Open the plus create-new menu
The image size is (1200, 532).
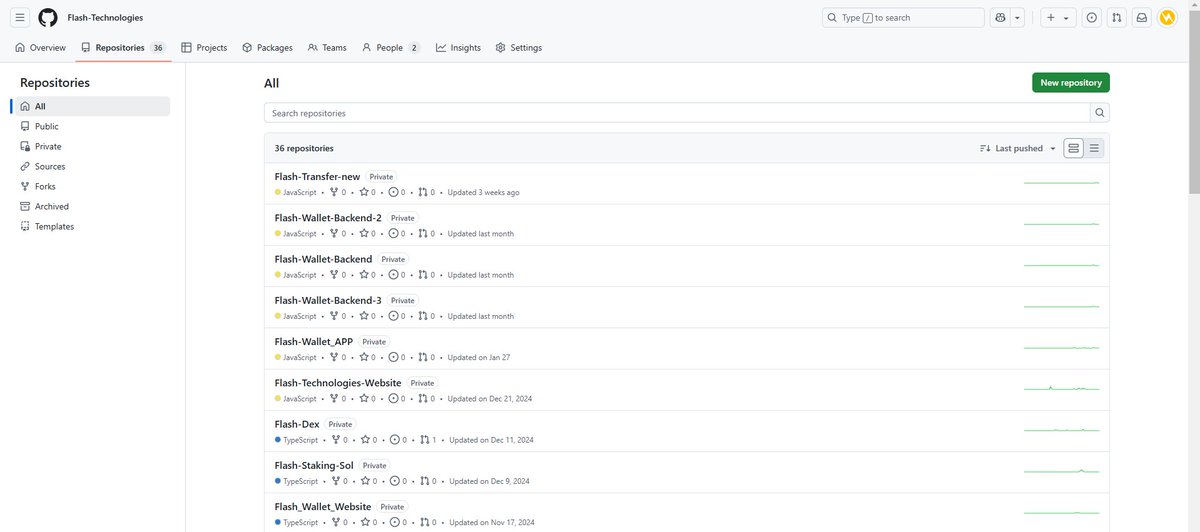(1057, 17)
